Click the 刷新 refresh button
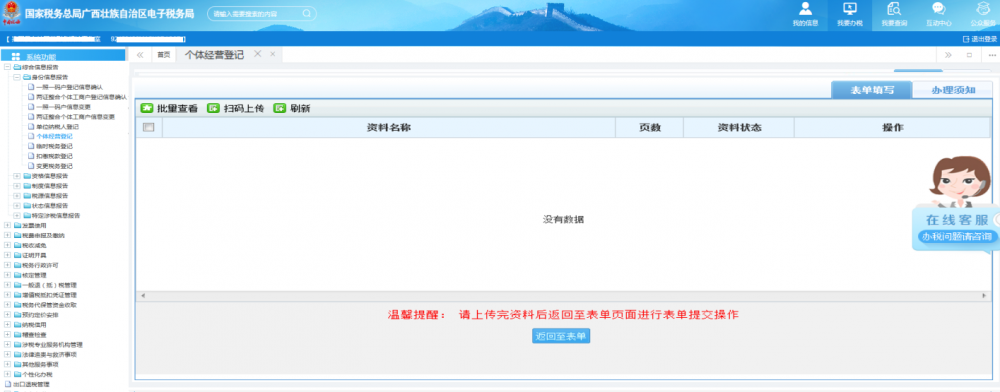 click(292, 108)
